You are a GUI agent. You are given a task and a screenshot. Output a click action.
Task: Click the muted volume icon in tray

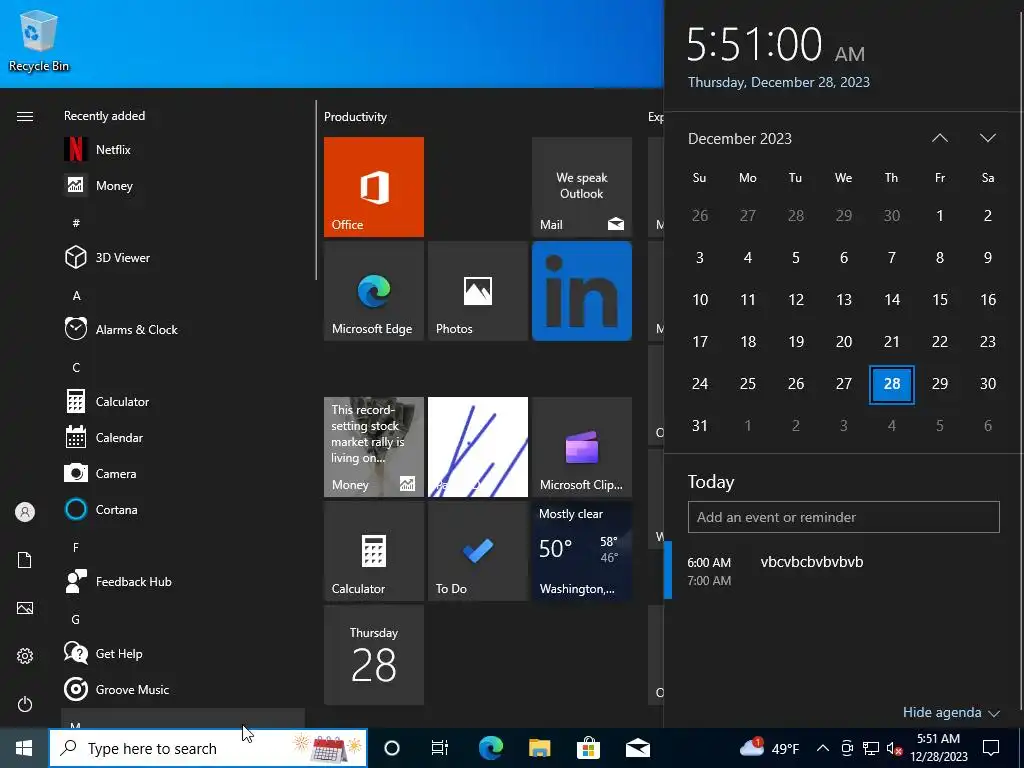point(894,748)
